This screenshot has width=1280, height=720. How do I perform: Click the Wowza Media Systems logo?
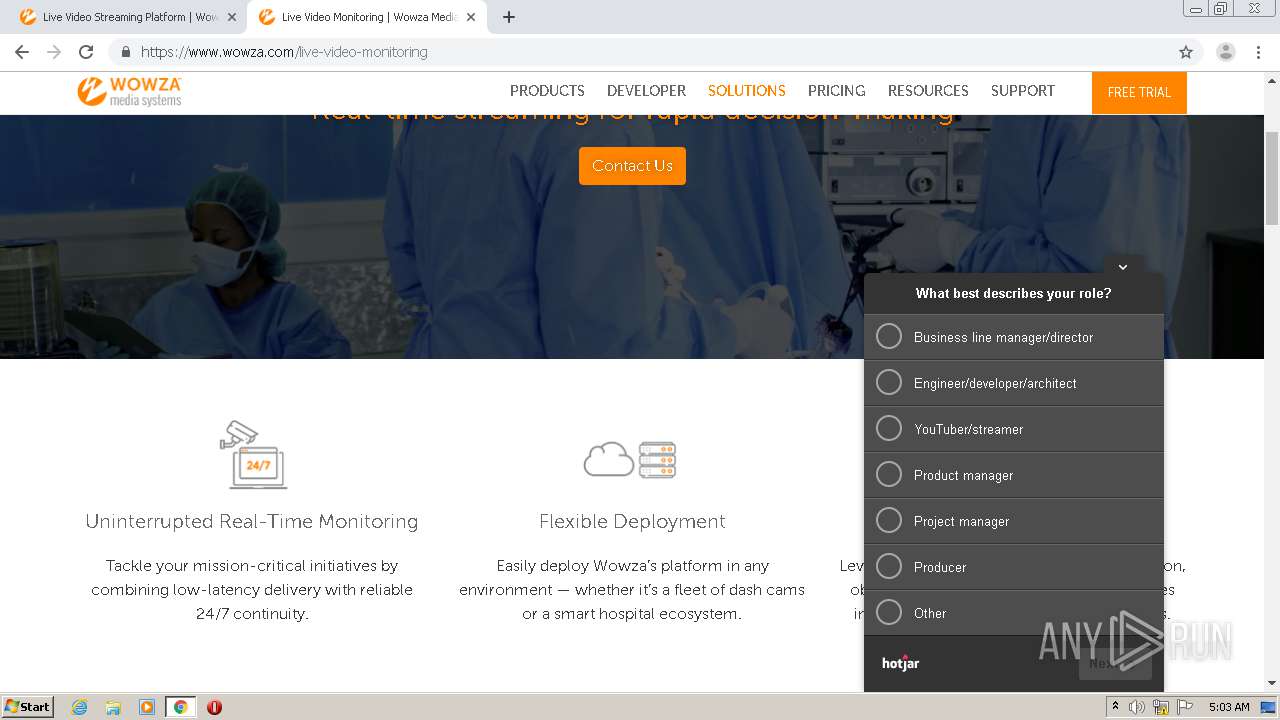[130, 91]
